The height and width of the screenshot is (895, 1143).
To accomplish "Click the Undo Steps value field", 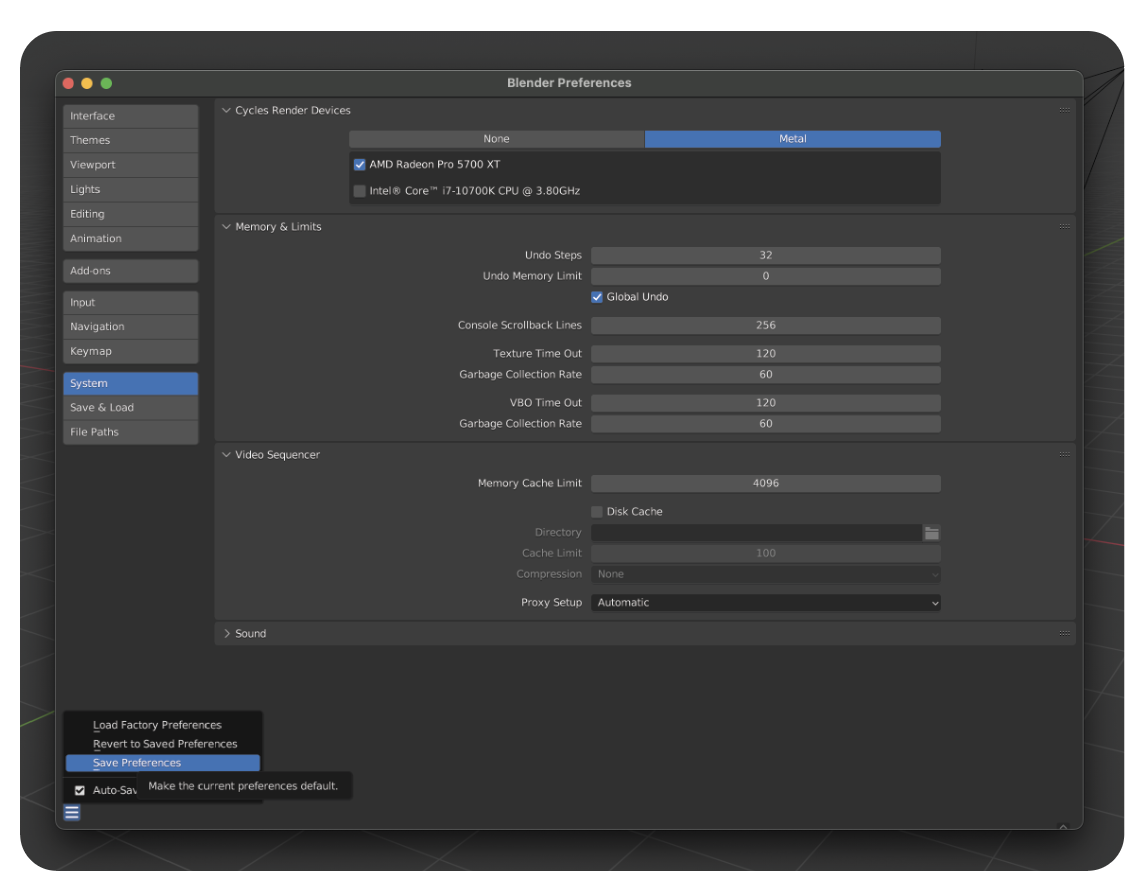I will pos(765,255).
